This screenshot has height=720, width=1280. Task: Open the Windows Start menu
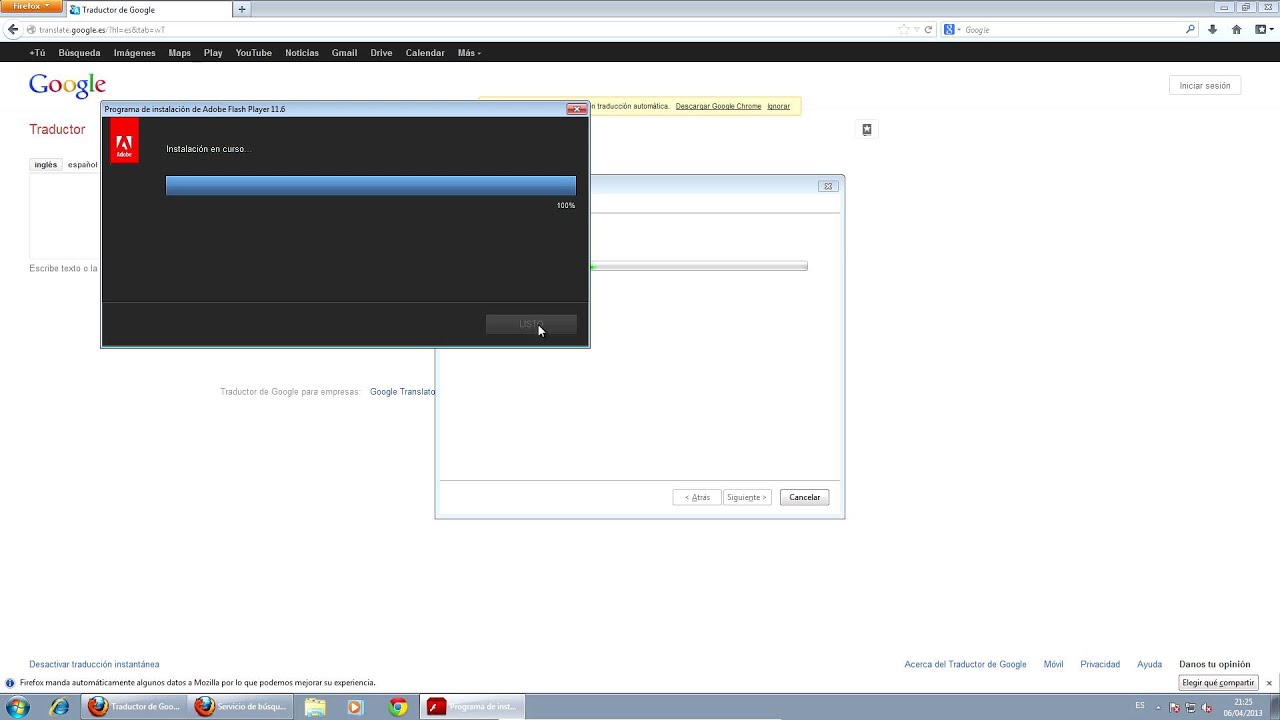pyautogui.click(x=18, y=707)
